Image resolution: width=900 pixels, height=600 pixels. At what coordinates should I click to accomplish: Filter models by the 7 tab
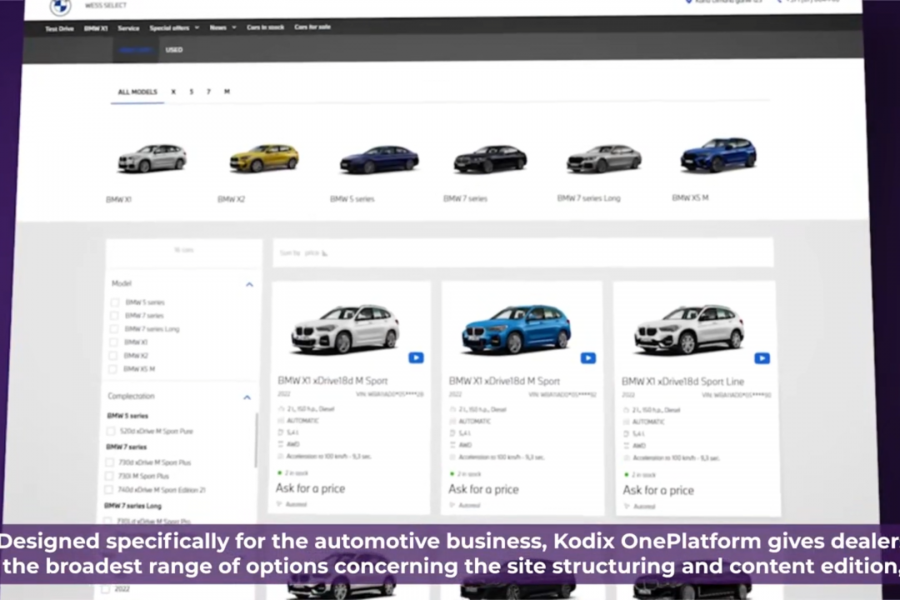208,92
